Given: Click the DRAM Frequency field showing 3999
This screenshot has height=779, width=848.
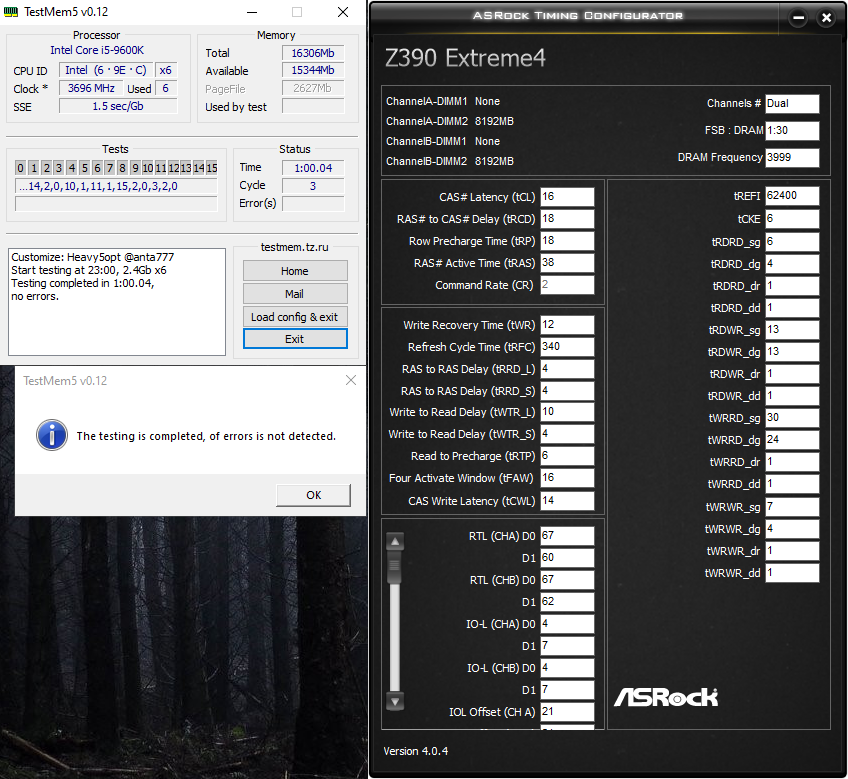Looking at the screenshot, I should coord(792,157).
